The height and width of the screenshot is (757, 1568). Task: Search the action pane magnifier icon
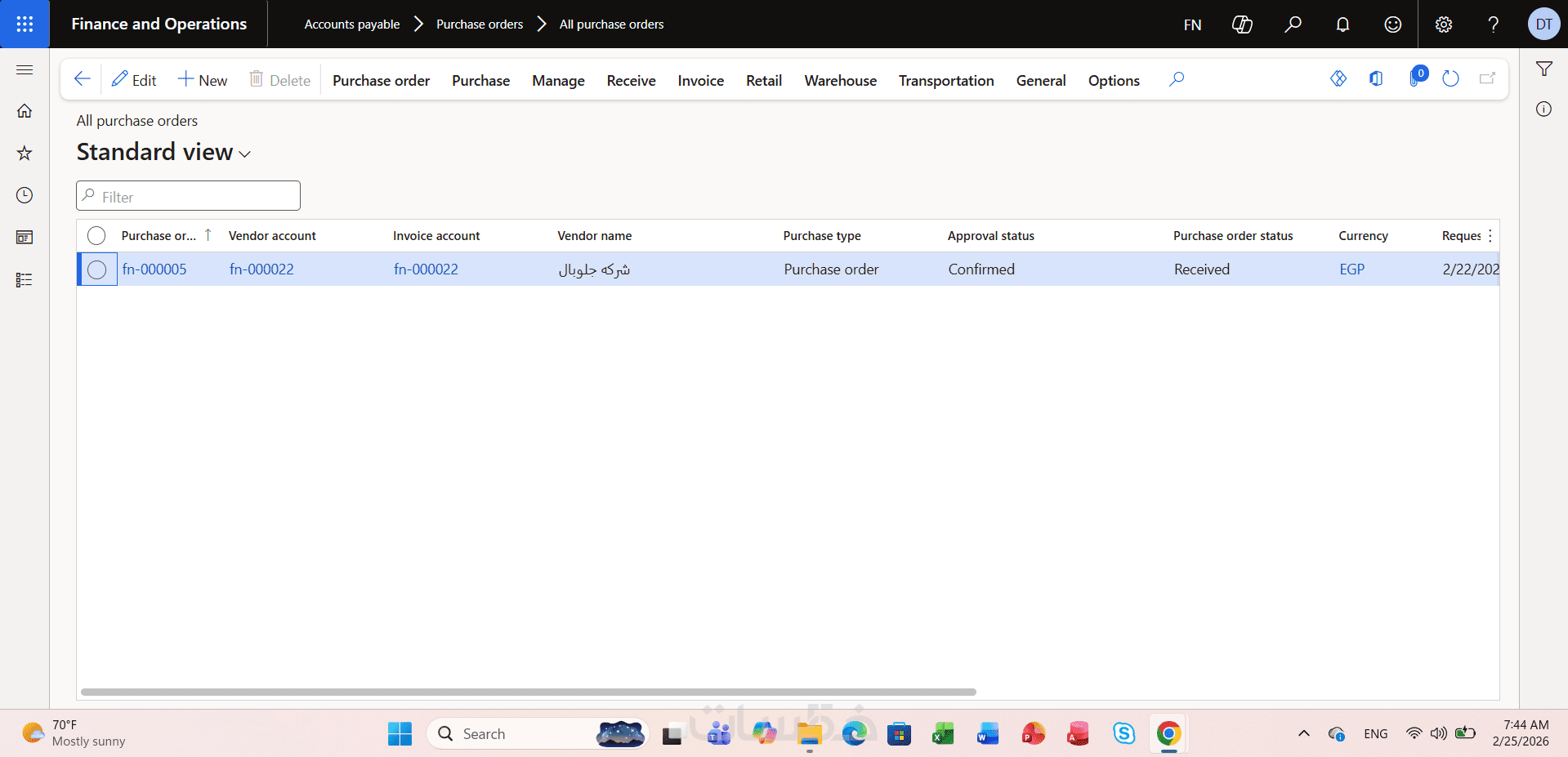click(1177, 79)
